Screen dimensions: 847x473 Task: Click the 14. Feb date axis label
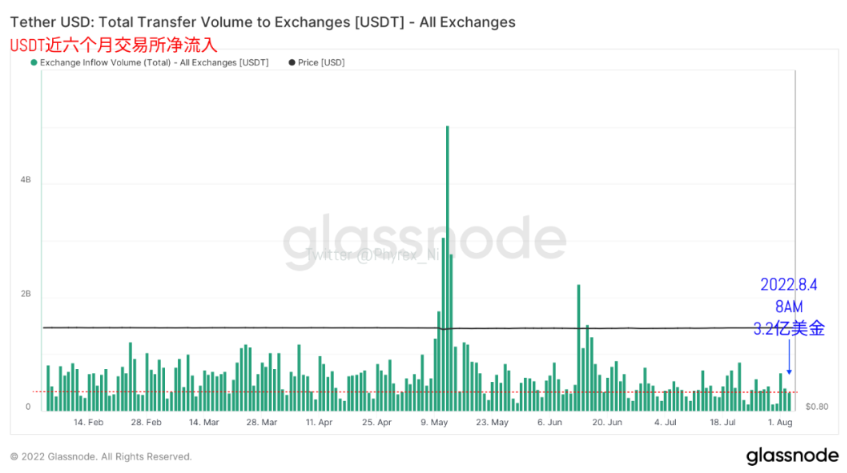point(88,422)
